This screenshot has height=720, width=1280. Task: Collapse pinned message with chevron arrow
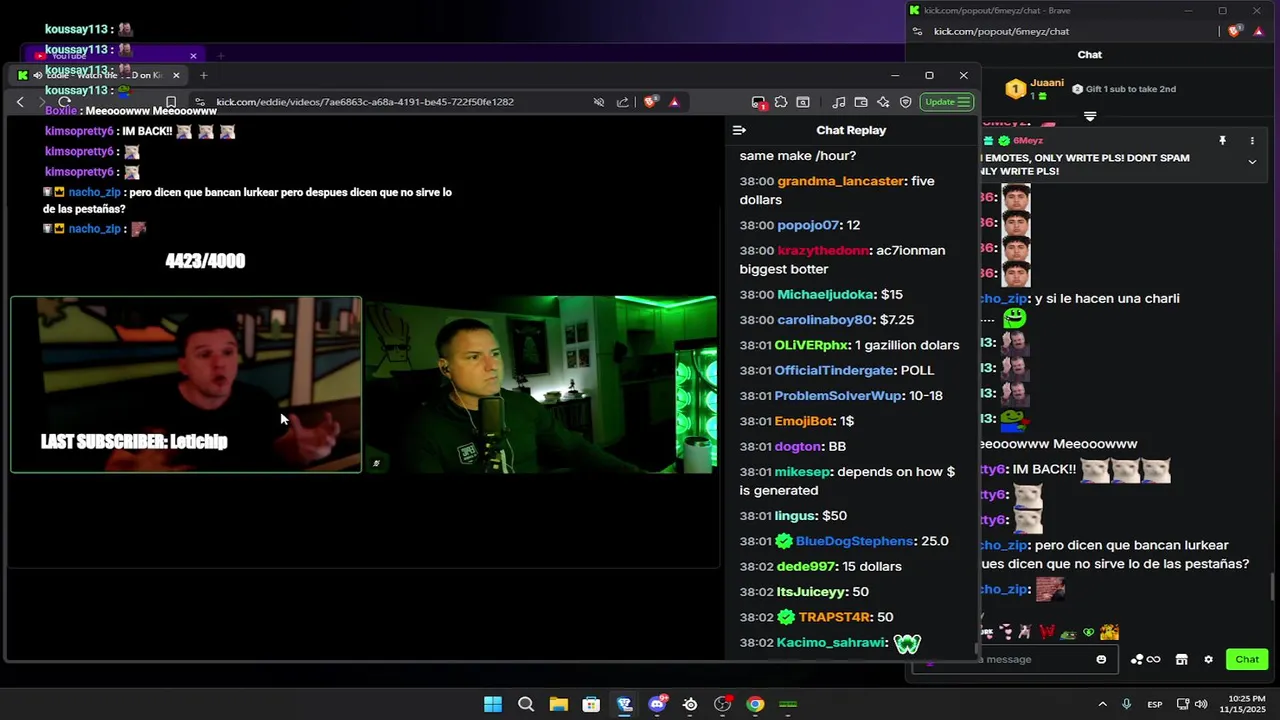(1252, 162)
